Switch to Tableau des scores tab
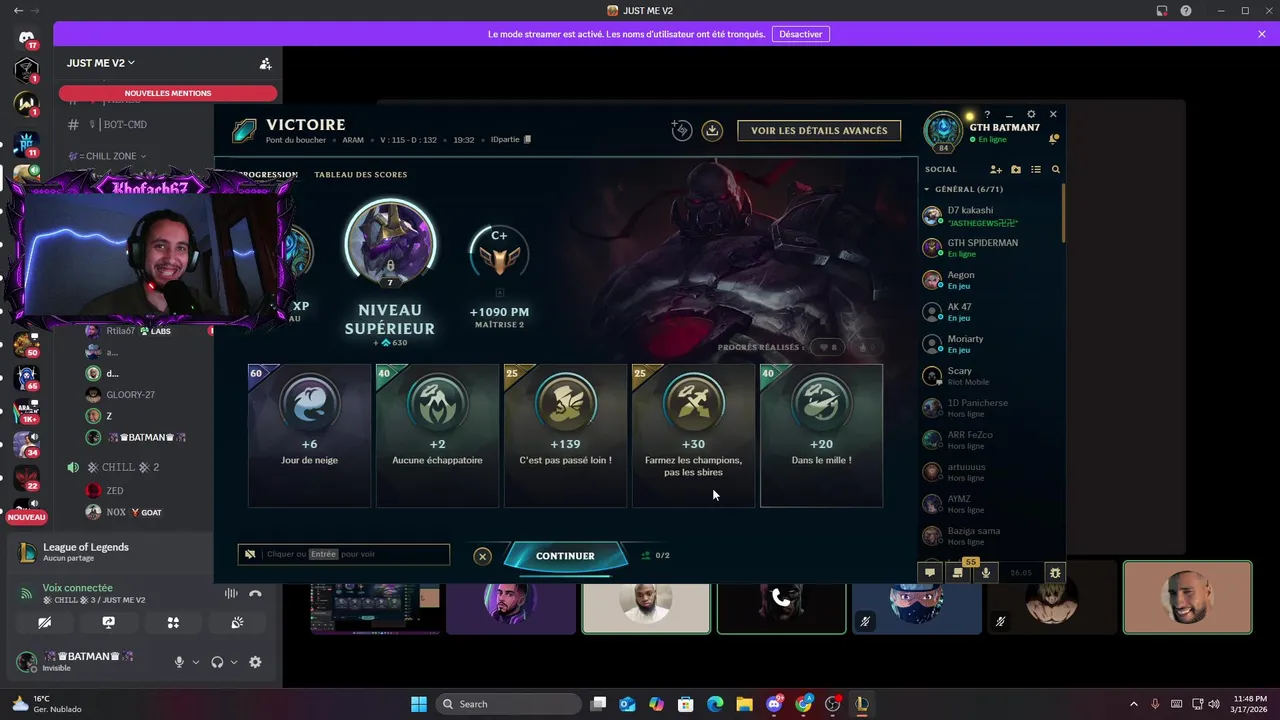1280x720 pixels. (x=360, y=175)
